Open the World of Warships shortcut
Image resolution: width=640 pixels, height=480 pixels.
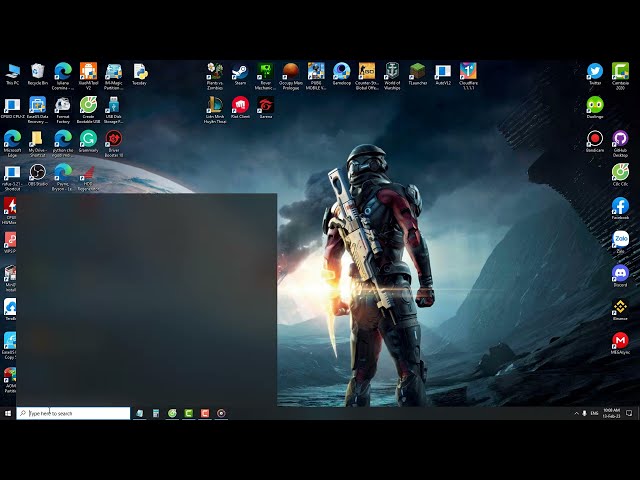392,76
